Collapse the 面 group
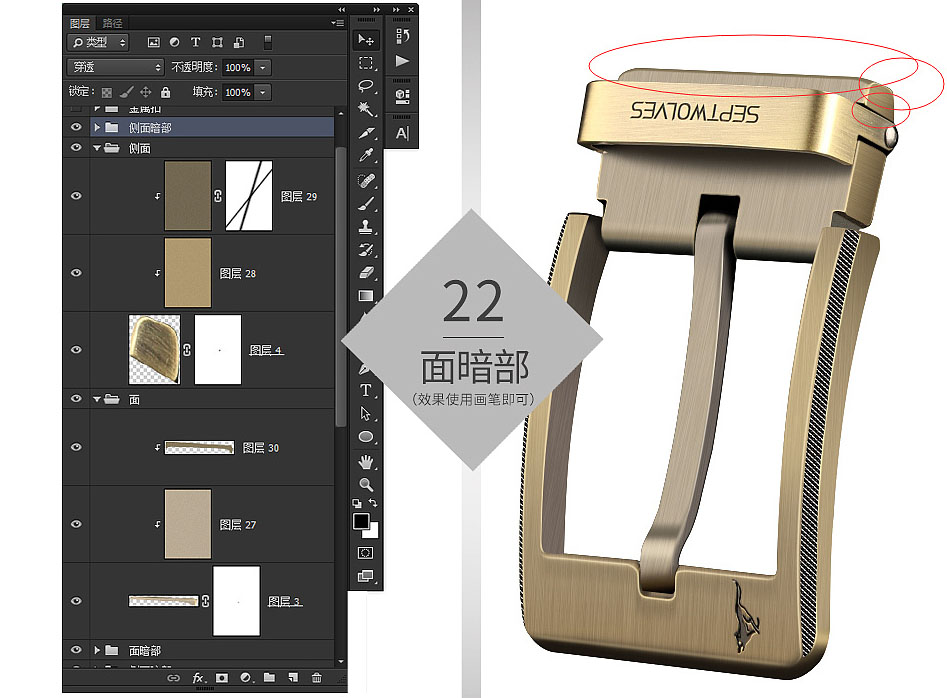Image resolution: width=947 pixels, height=698 pixels. tap(97, 399)
